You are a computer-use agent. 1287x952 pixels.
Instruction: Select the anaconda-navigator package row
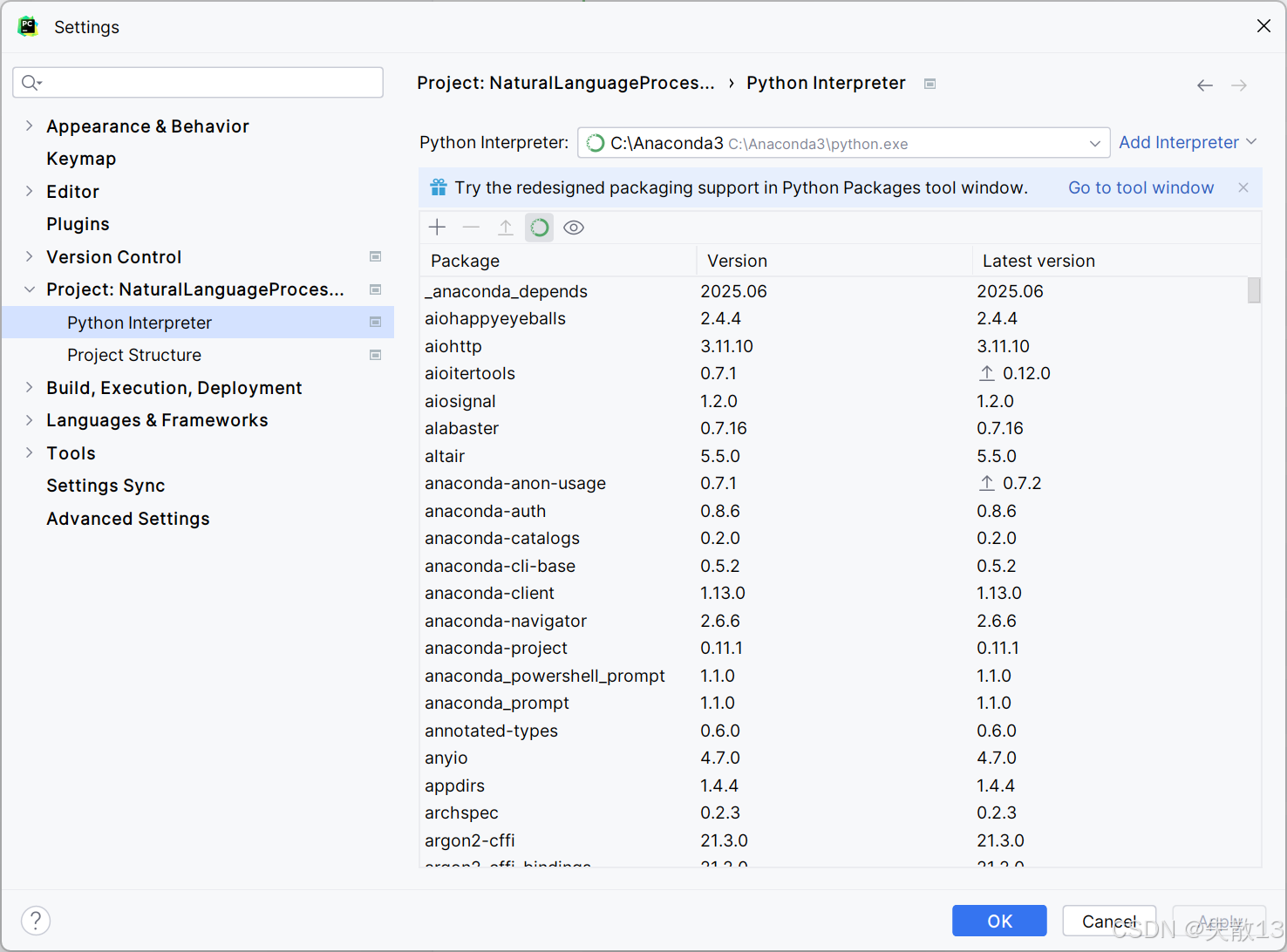click(834, 621)
